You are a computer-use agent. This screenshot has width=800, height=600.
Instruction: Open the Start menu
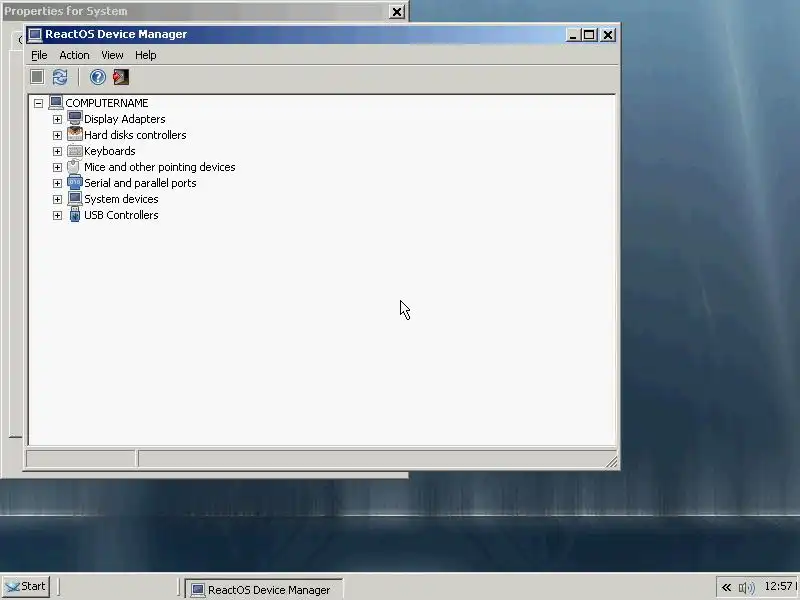click(26, 586)
